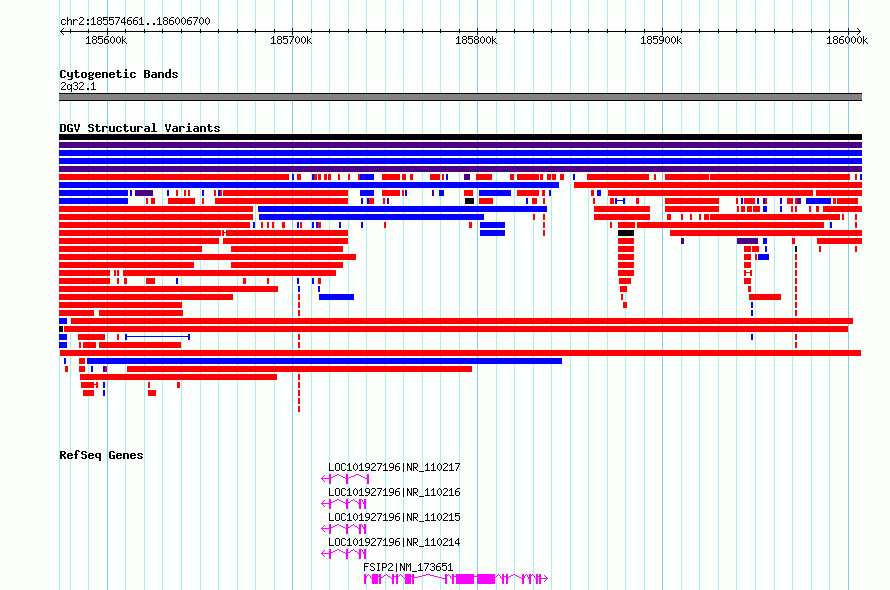The width and height of the screenshot is (890, 590).
Task: Click the right arrowhead of the ruler
Action: [x=859, y=31]
